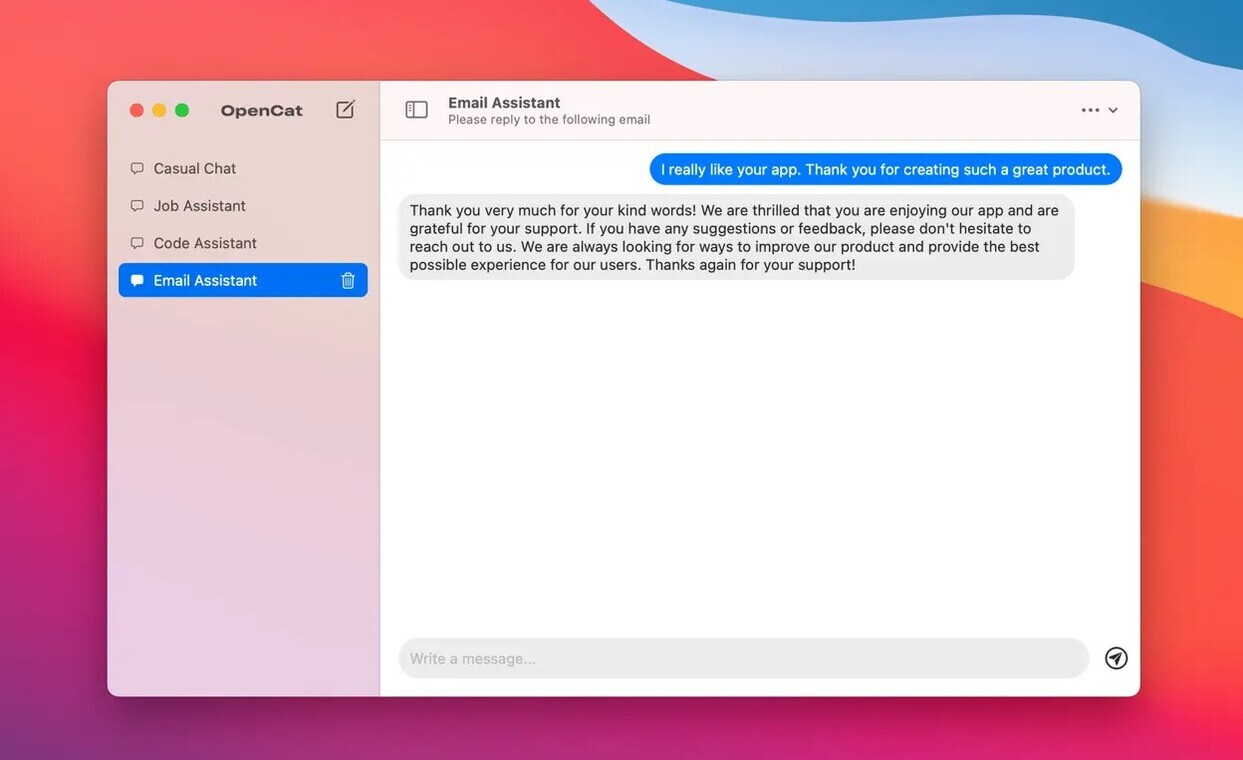1243x760 pixels.
Task: Toggle the sidebar using the panel icon
Action: (416, 108)
